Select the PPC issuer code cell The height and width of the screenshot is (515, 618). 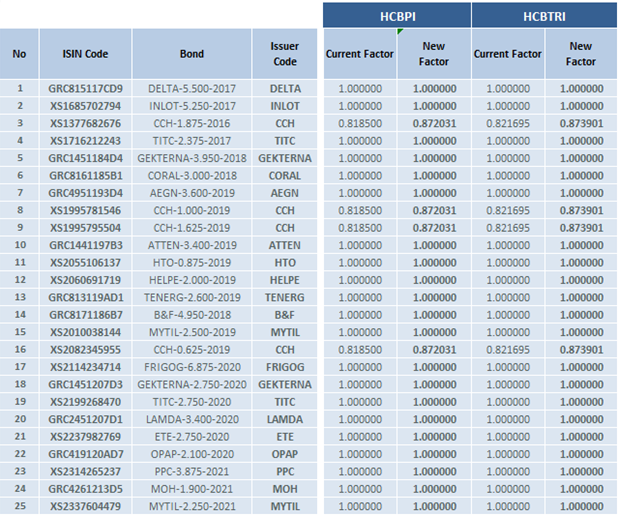[x=284, y=471]
